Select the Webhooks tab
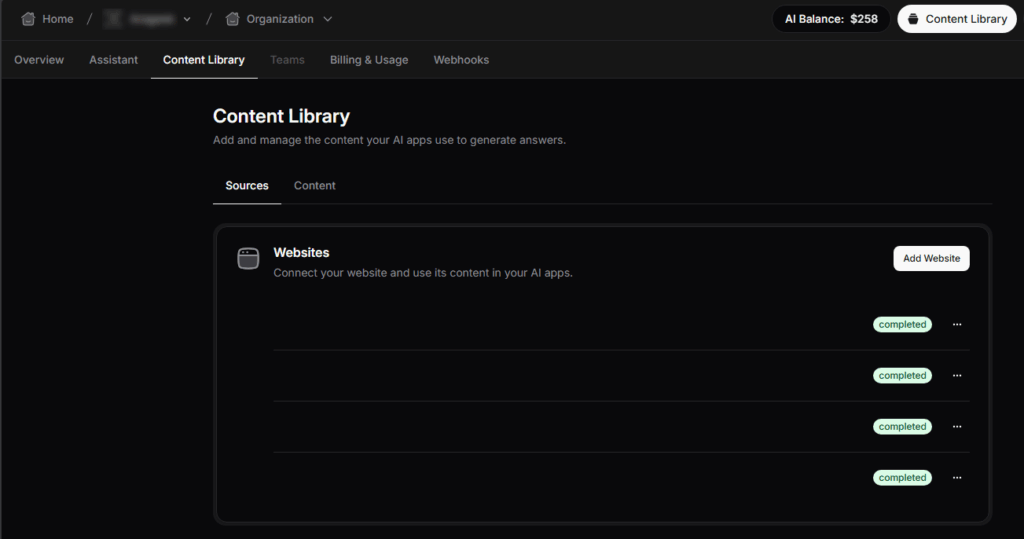1024x539 pixels. coord(461,60)
